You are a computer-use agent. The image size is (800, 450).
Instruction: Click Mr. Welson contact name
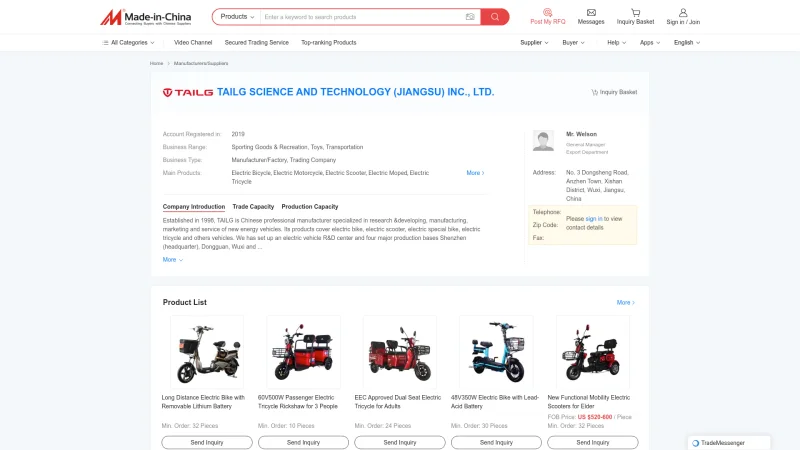(x=581, y=134)
